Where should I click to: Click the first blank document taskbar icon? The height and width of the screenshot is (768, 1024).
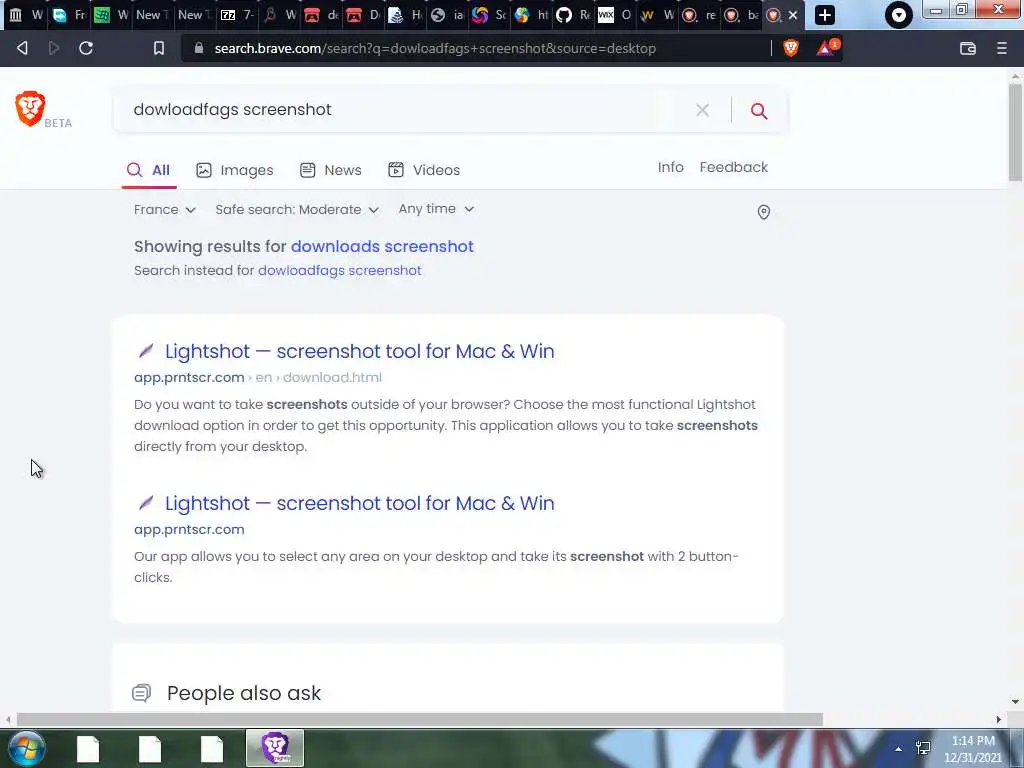(88, 749)
